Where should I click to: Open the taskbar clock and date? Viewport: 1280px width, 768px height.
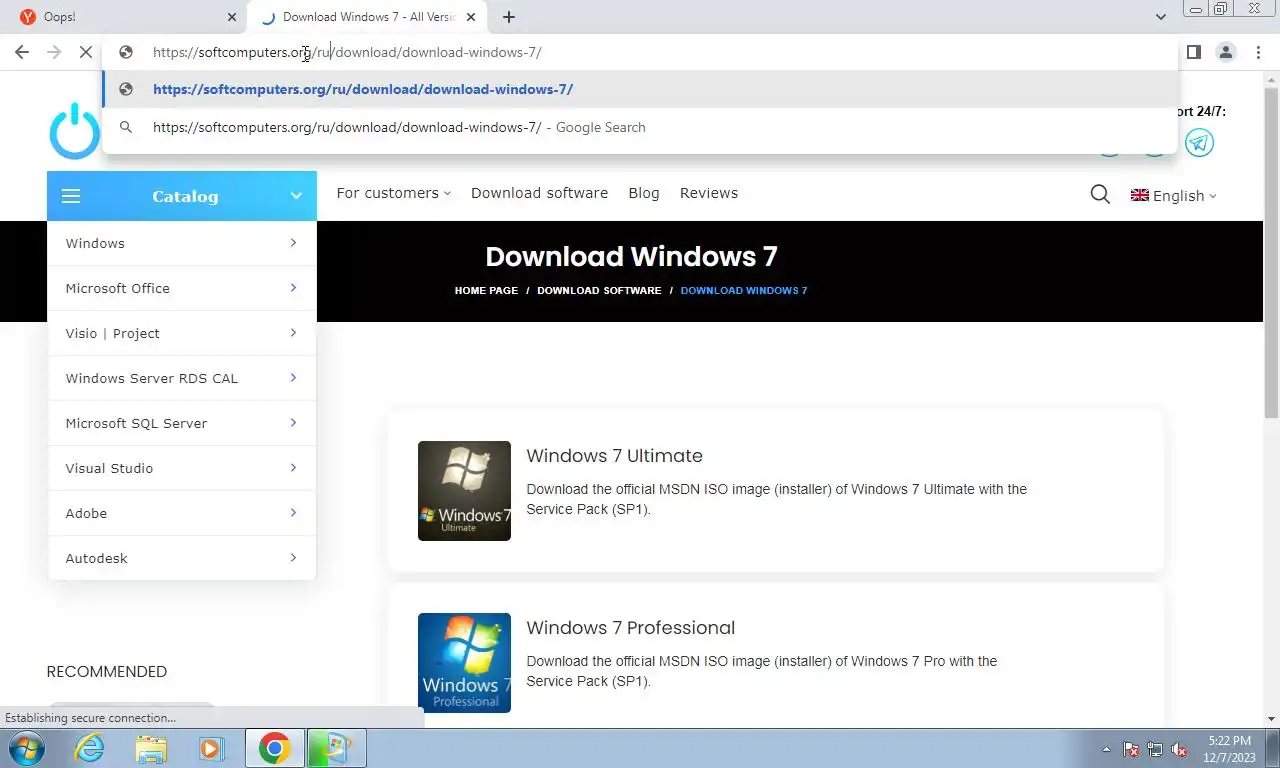pos(1229,749)
